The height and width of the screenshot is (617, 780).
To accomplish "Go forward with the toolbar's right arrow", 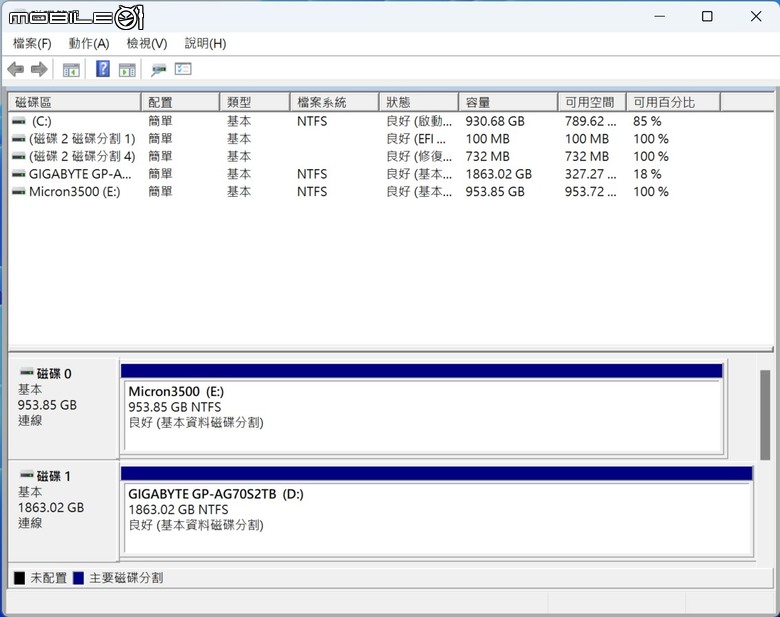I will point(39,69).
